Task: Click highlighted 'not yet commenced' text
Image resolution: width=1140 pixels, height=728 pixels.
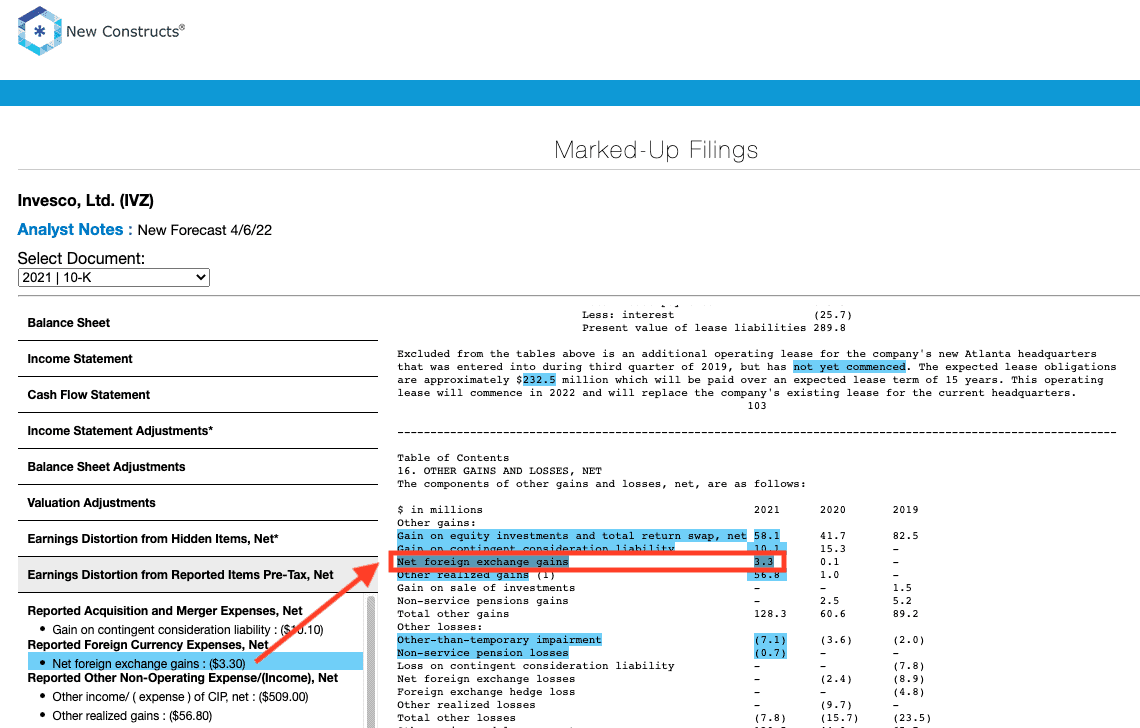Action: tap(849, 367)
